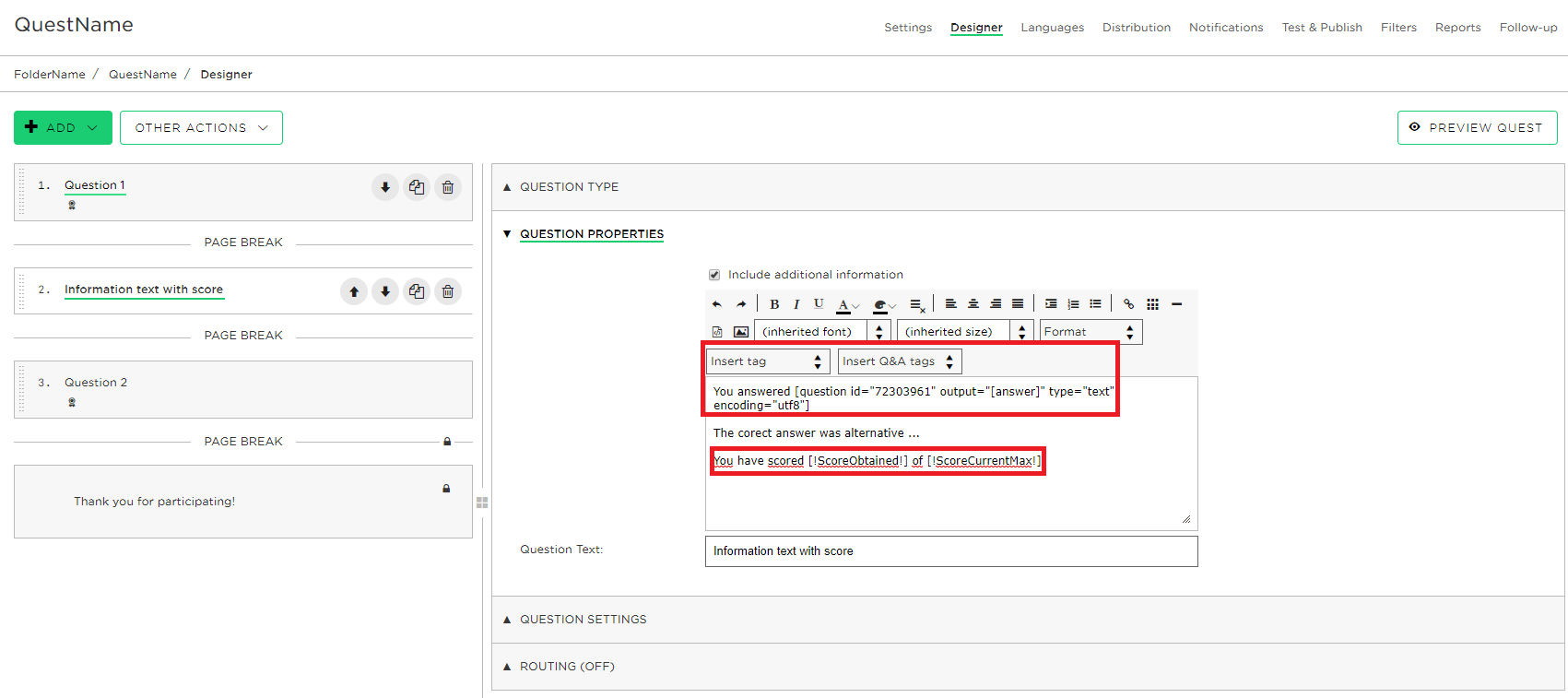The width and height of the screenshot is (1568, 698).
Task: Click the score badge icon under Question 1
Action: (72, 206)
